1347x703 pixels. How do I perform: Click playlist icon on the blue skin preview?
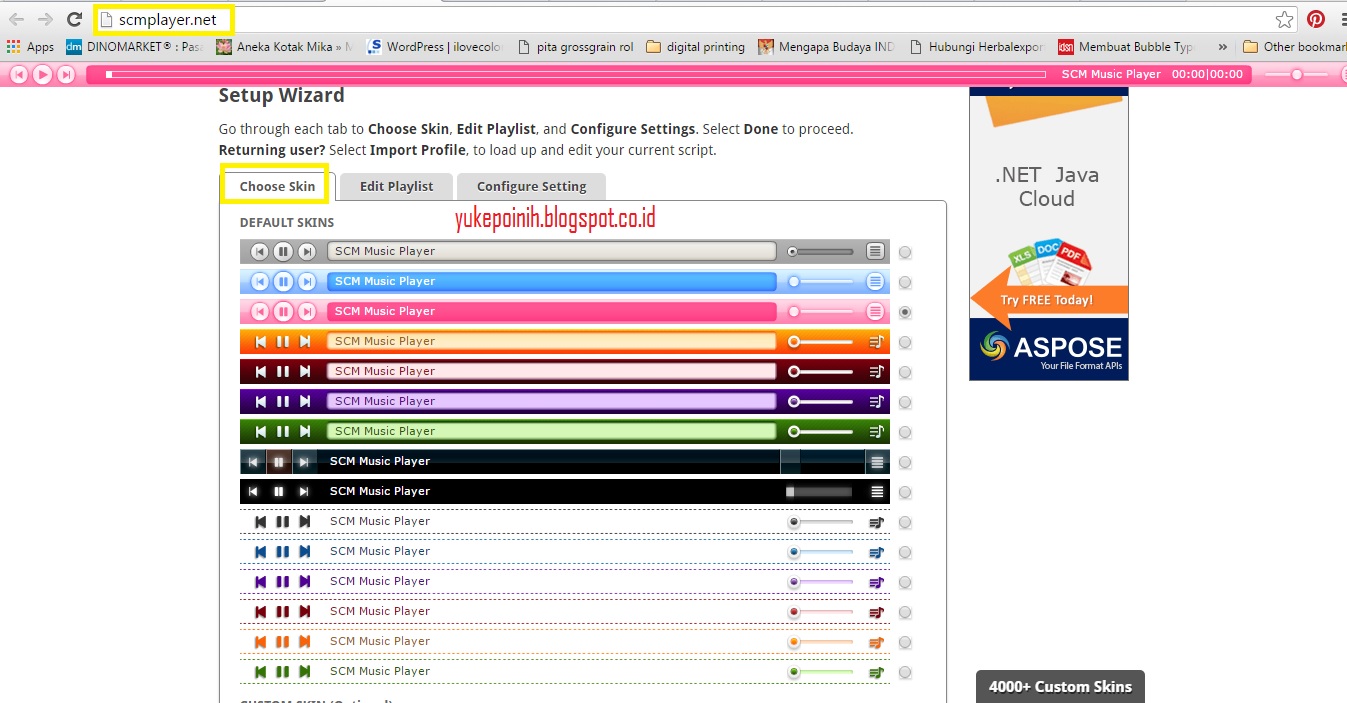click(875, 281)
